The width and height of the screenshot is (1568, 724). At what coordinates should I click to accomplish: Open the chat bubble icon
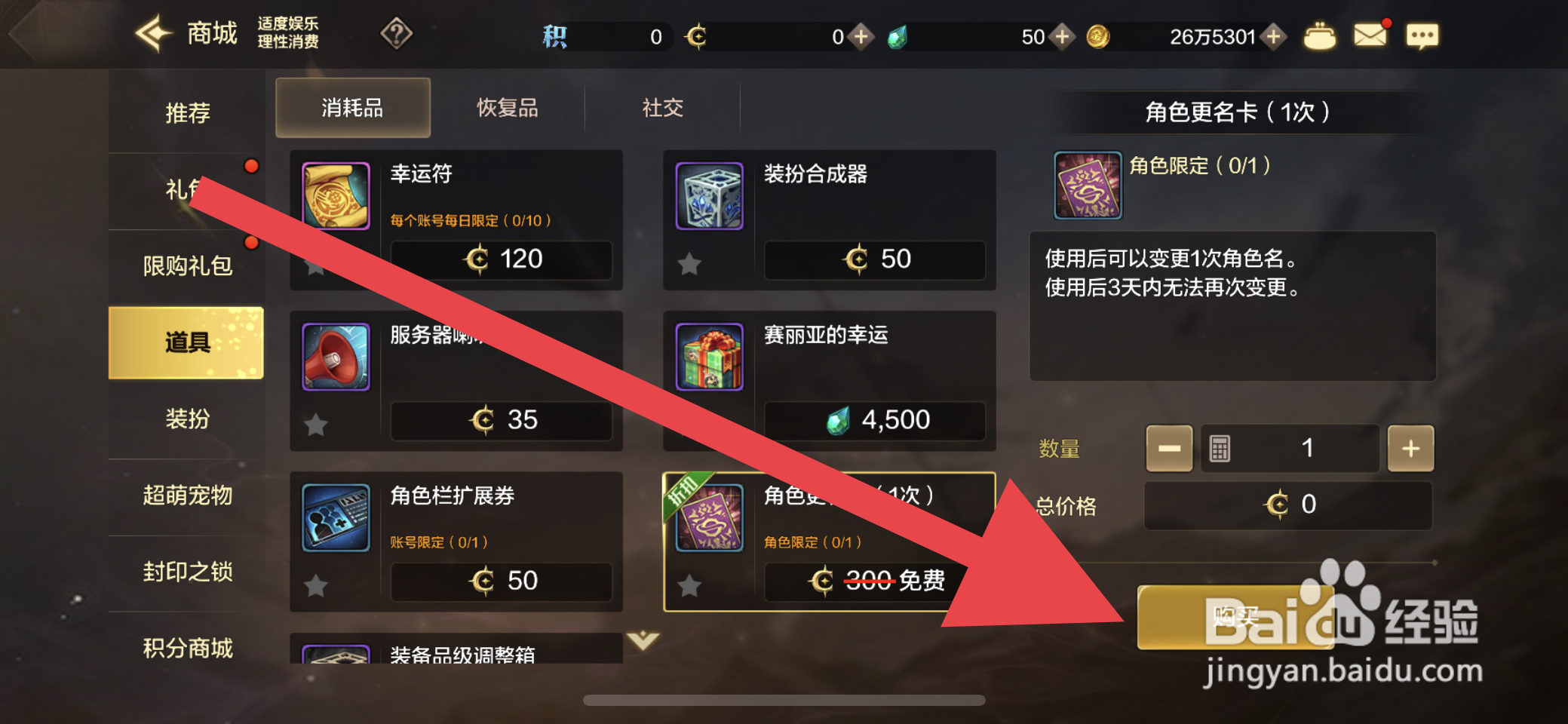click(x=1422, y=36)
